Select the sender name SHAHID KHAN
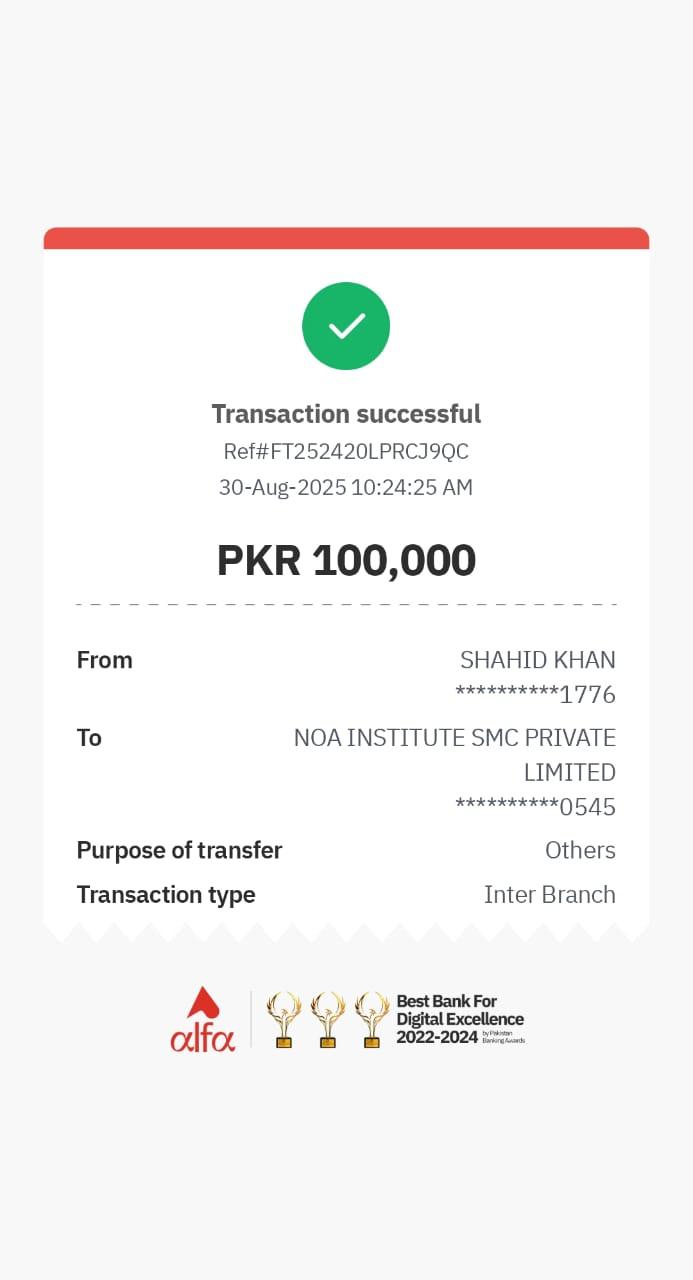Screen dimensions: 693x1280 (x=537, y=660)
